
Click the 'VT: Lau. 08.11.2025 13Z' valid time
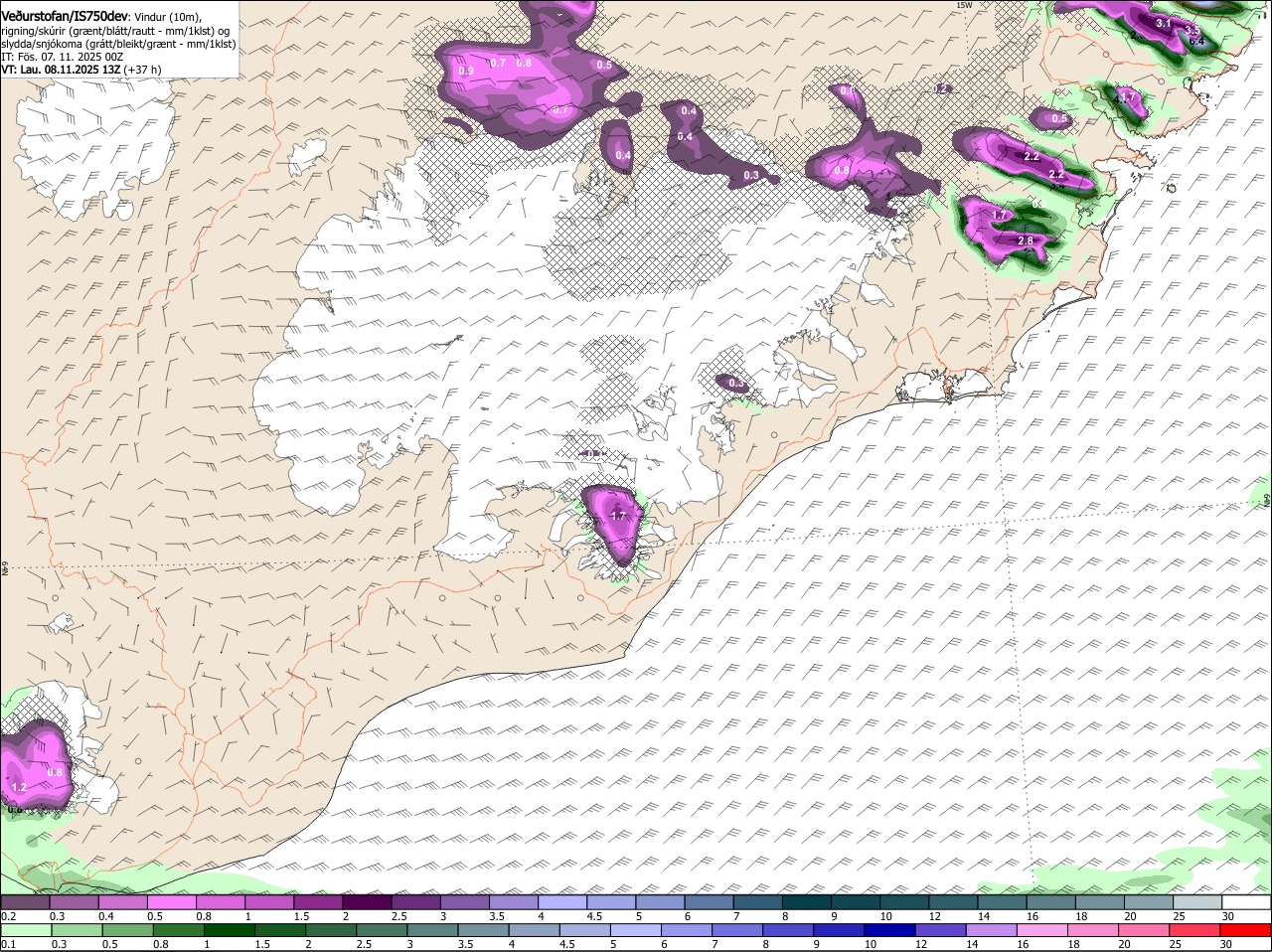coord(61,70)
